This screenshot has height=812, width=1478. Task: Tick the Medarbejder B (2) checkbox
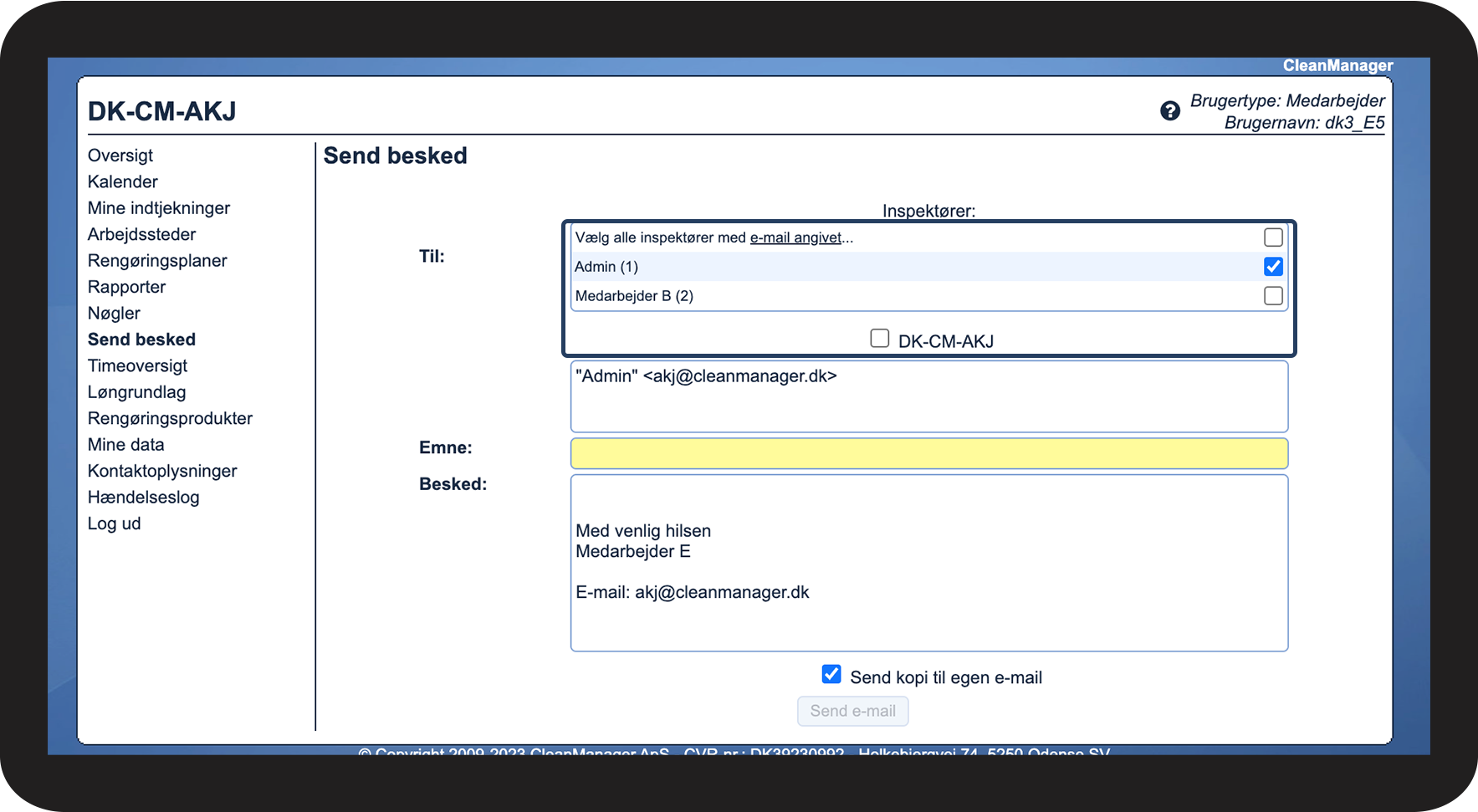1273,296
